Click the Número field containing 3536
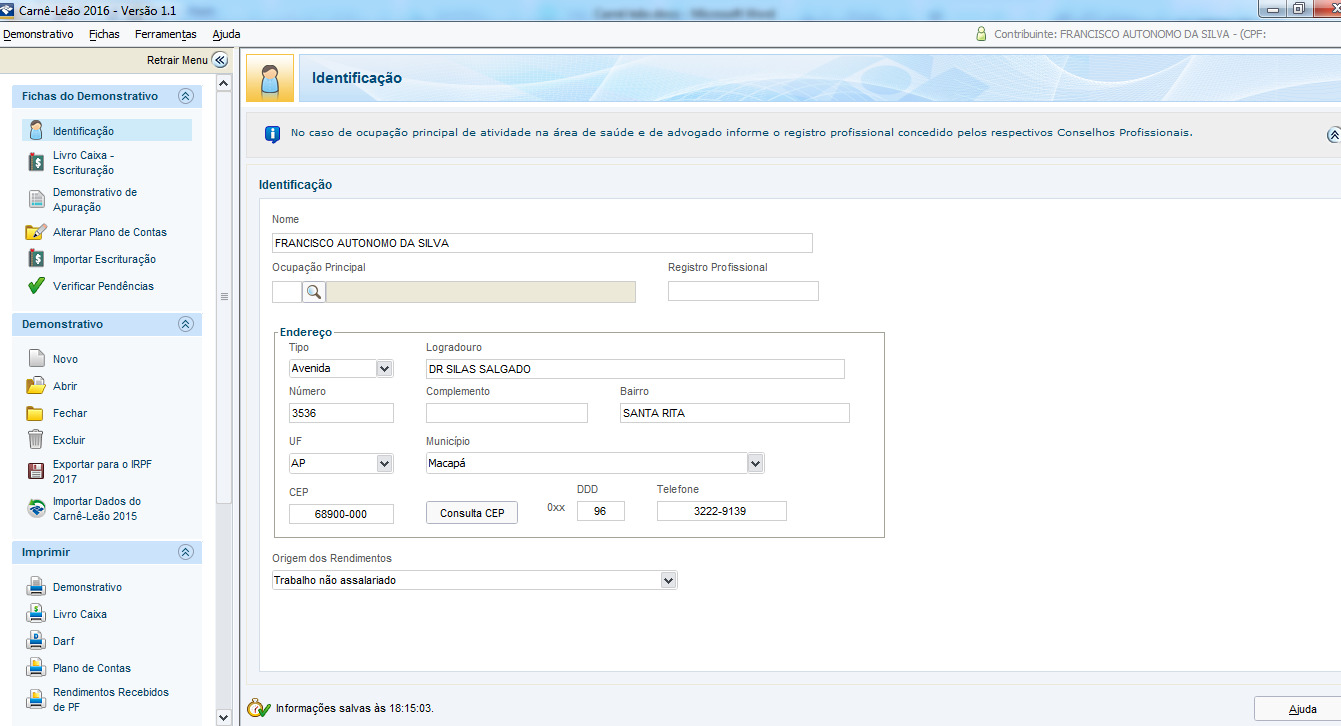This screenshot has width=1341, height=726. (341, 413)
